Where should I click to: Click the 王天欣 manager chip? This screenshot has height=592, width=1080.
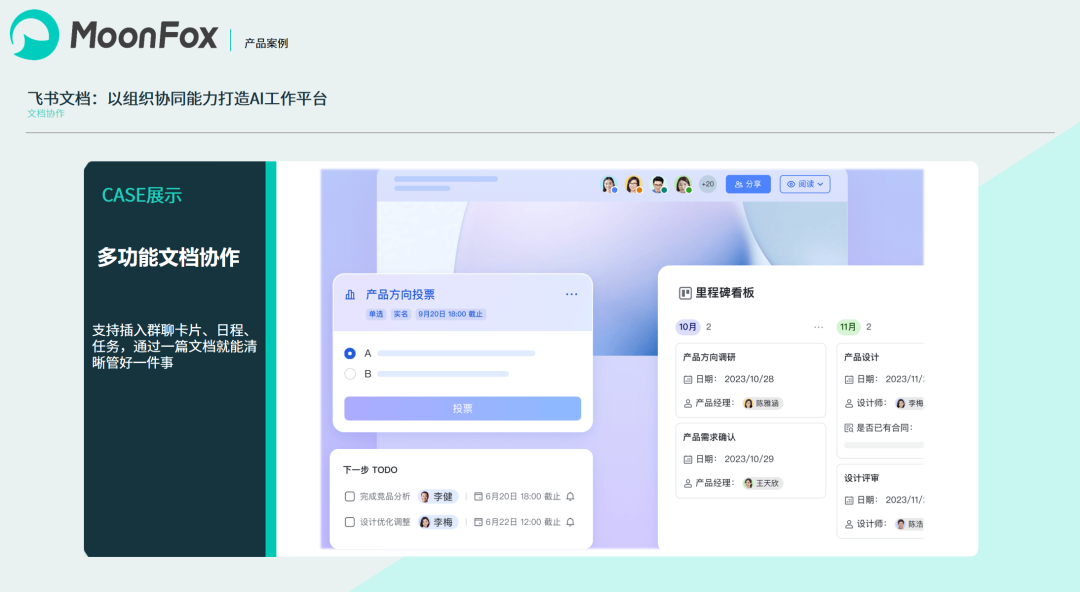[762, 483]
